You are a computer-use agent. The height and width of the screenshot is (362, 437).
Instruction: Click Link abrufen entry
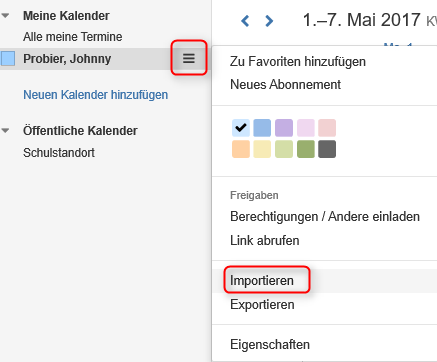[x=265, y=241]
